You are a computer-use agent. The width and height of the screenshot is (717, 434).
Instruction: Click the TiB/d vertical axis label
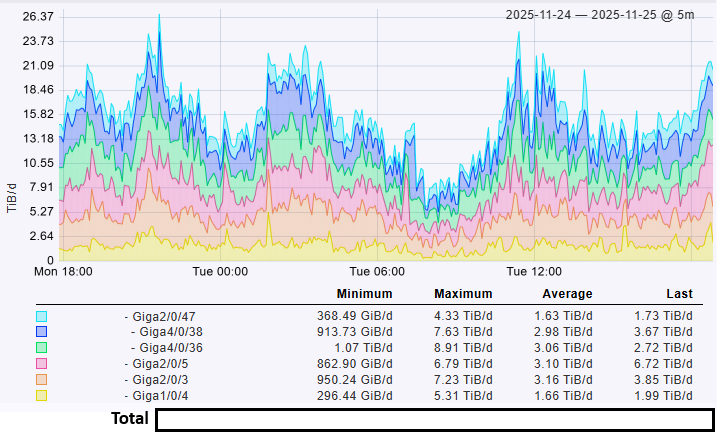[x=11, y=198]
